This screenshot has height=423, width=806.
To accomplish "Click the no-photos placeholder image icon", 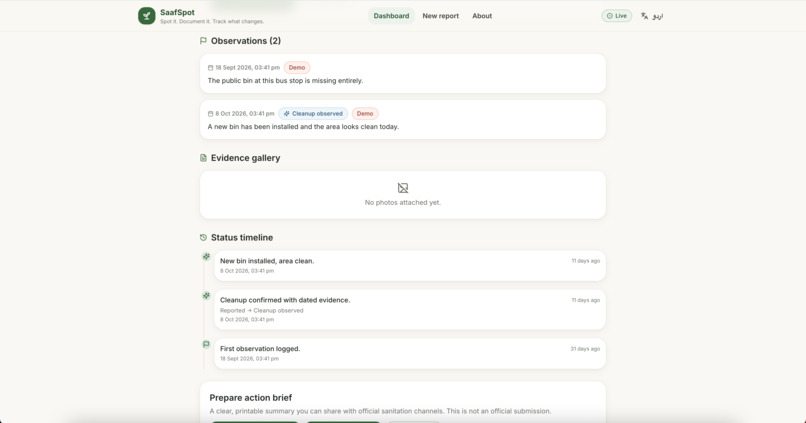I will pos(402,188).
